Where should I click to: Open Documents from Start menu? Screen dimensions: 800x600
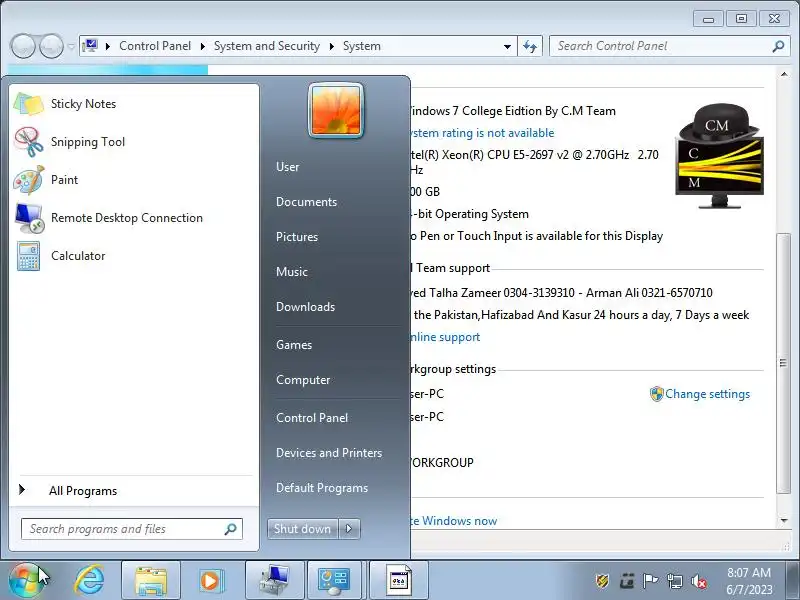pos(306,202)
